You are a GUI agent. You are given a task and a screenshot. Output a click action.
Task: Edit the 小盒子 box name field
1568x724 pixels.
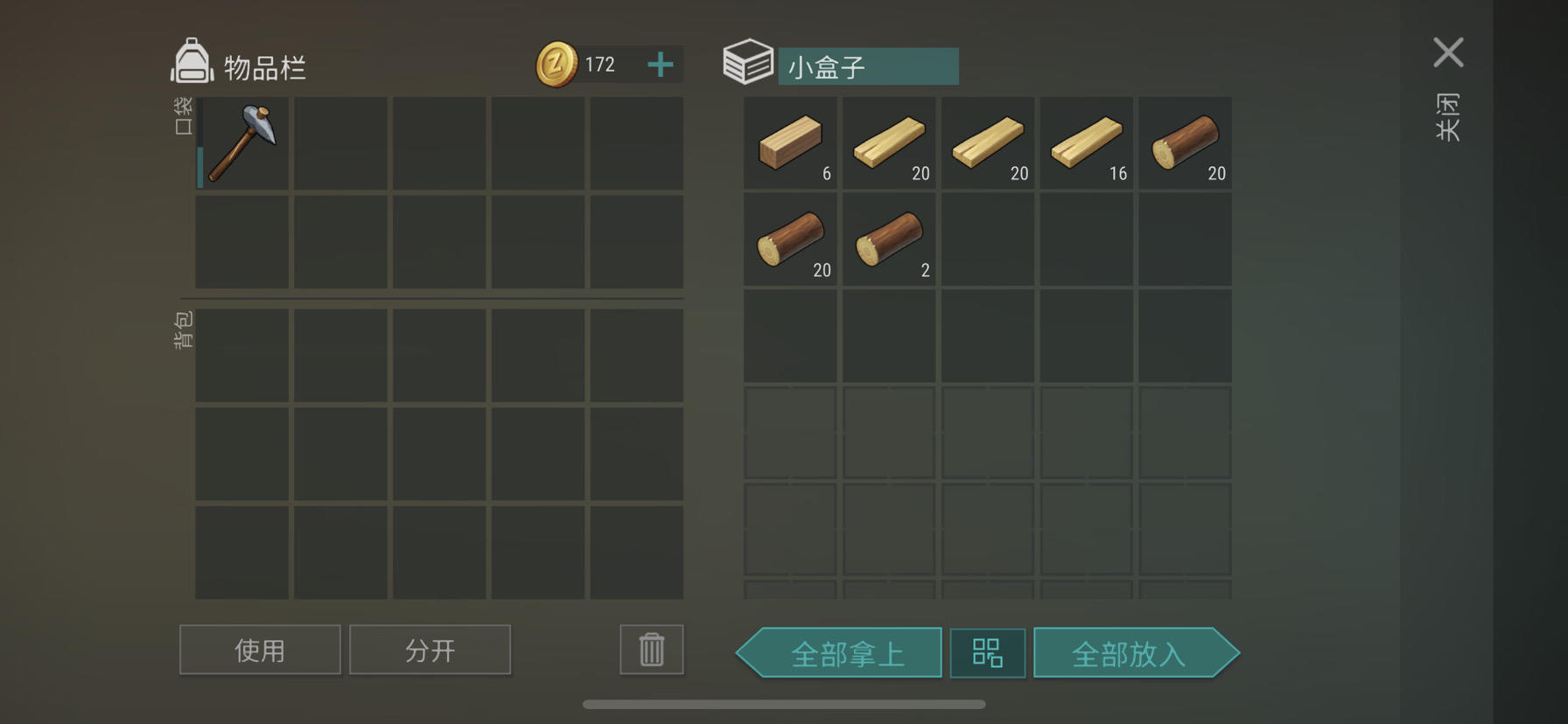click(868, 66)
